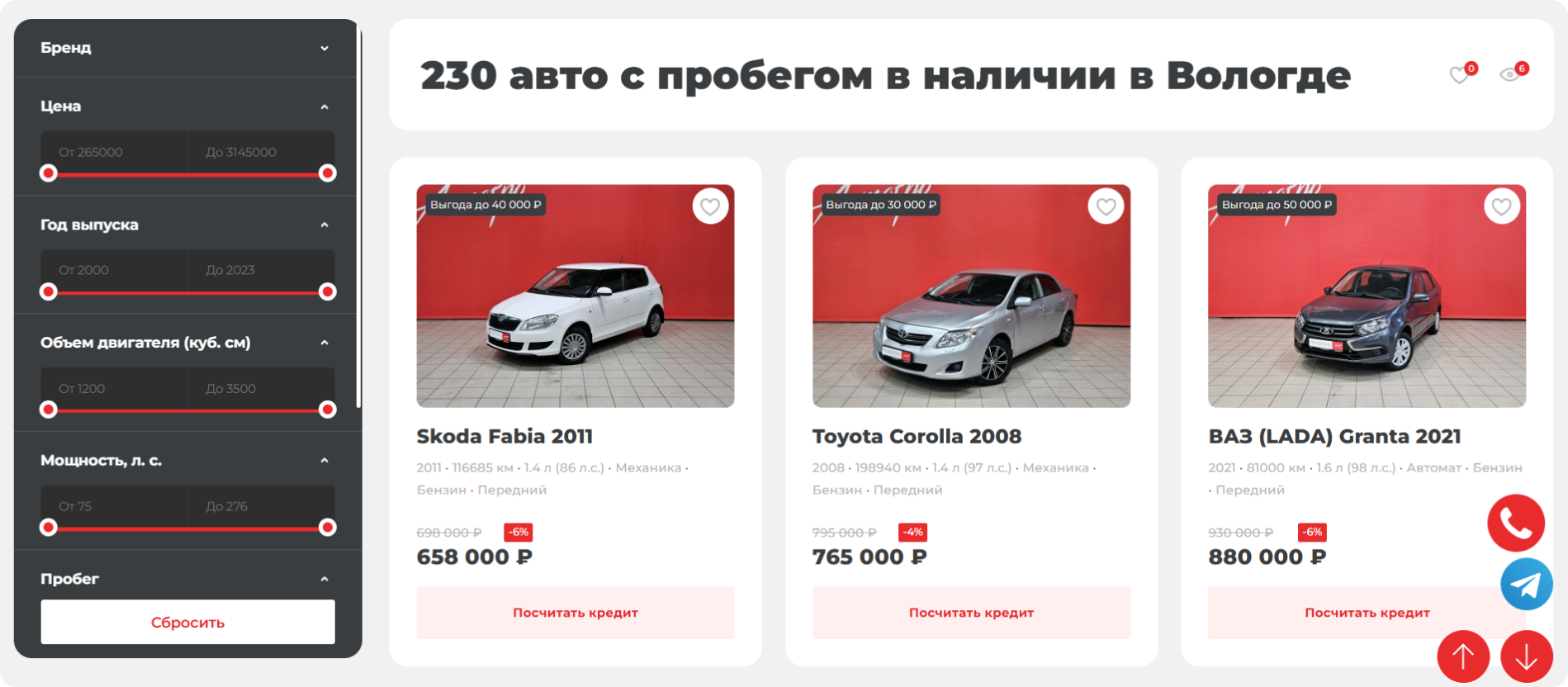Click Посчитать кредит for Skoda Fabia

[x=576, y=613]
